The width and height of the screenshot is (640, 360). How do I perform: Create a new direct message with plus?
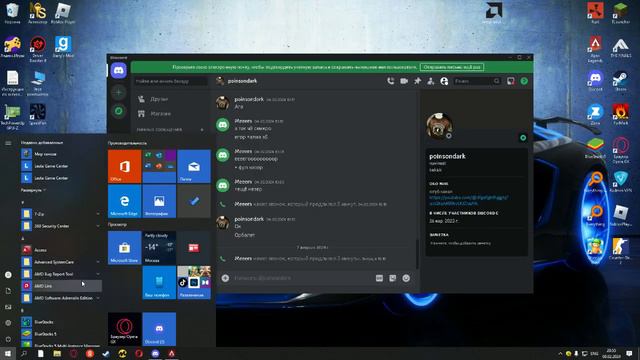pos(202,130)
